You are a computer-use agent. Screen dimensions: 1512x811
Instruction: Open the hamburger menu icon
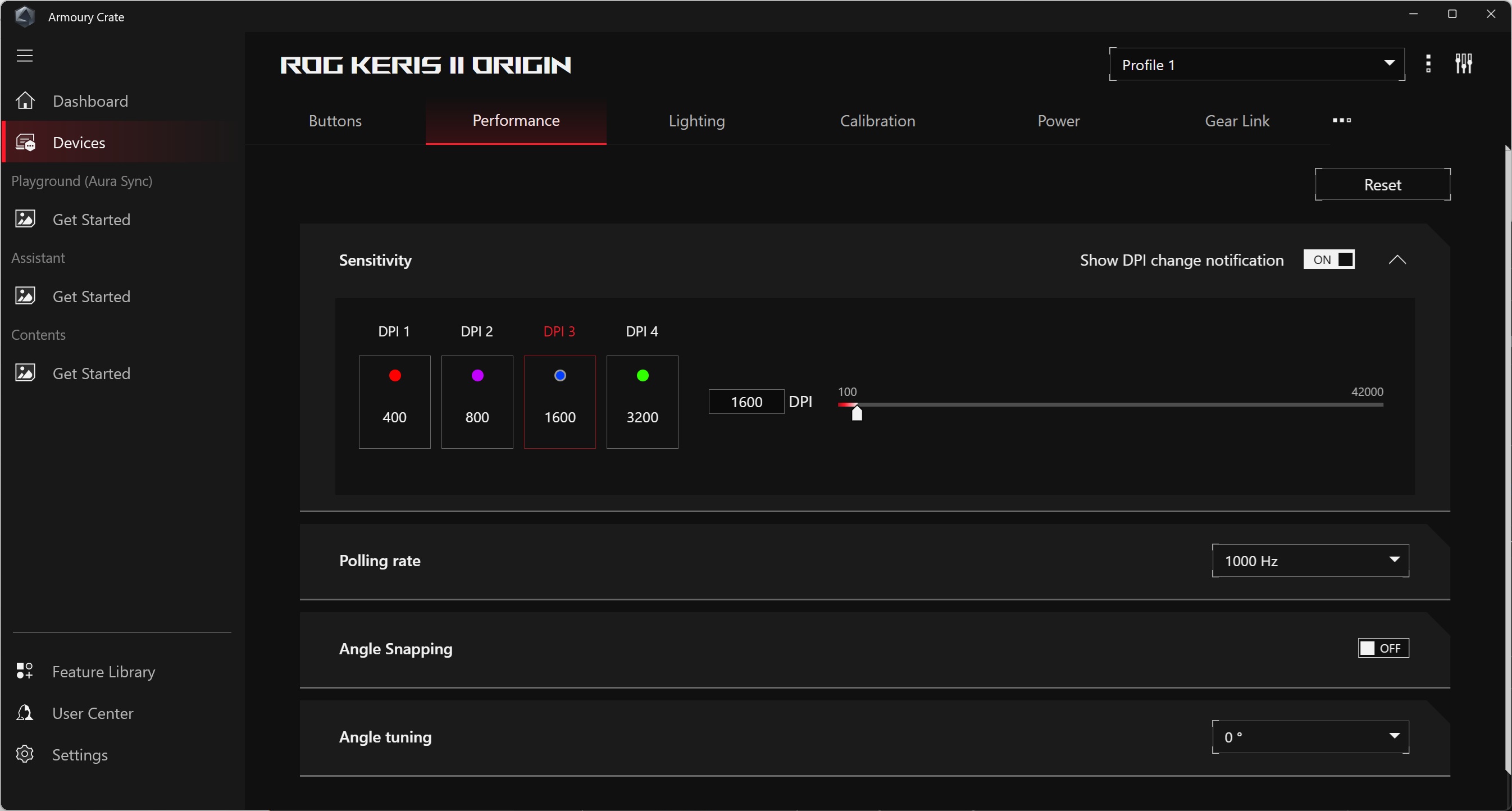click(24, 56)
